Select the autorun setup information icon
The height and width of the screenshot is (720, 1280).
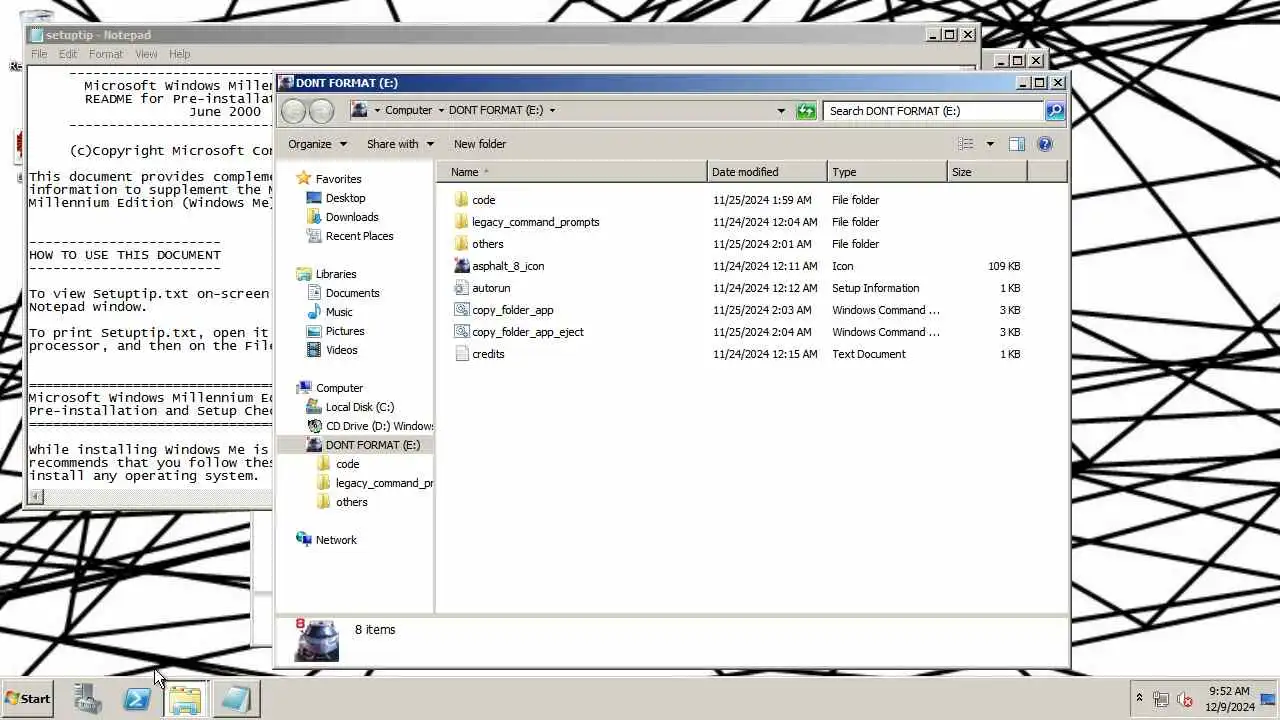click(x=461, y=288)
